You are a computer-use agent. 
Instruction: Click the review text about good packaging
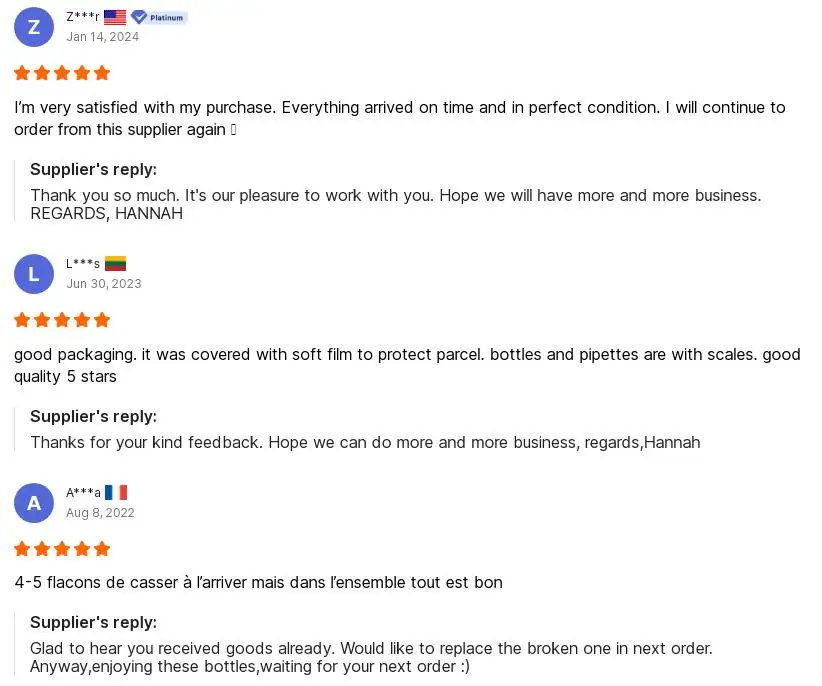[x=407, y=365]
